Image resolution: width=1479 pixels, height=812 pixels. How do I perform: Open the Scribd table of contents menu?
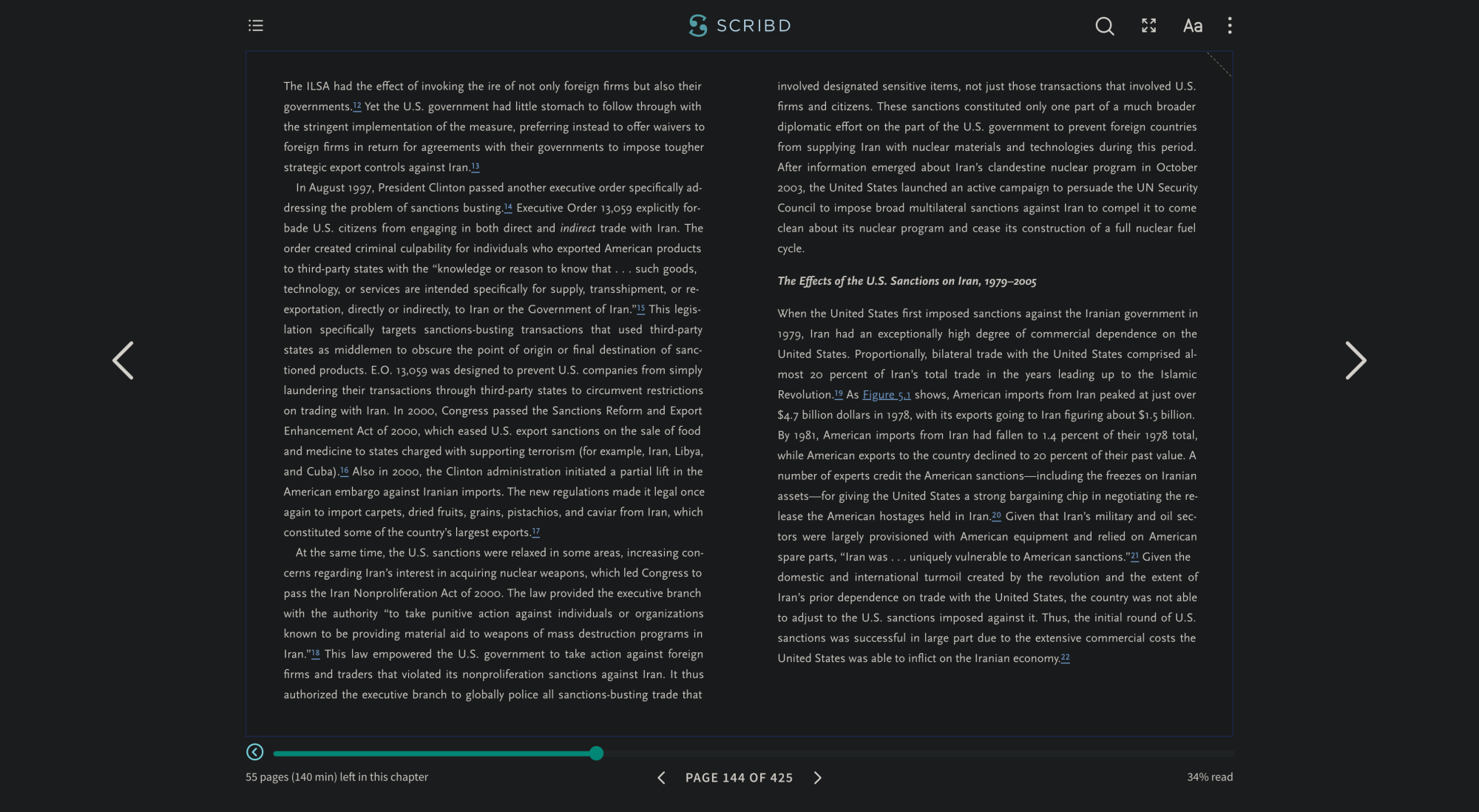pos(255,25)
